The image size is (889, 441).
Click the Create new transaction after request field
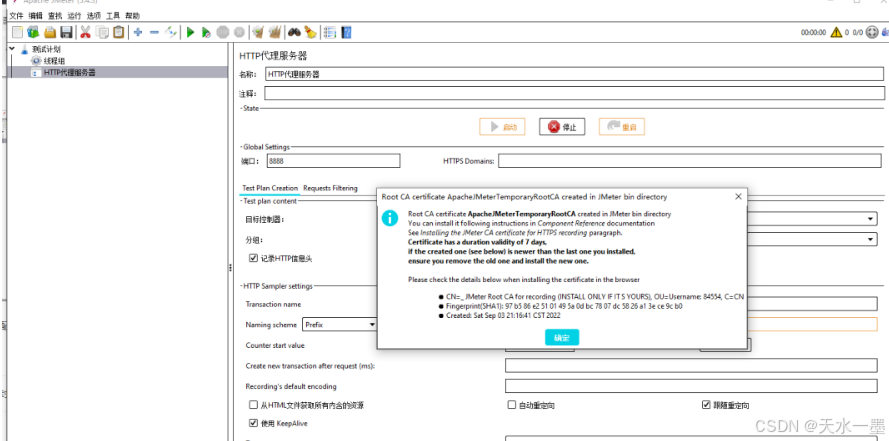click(x=691, y=366)
